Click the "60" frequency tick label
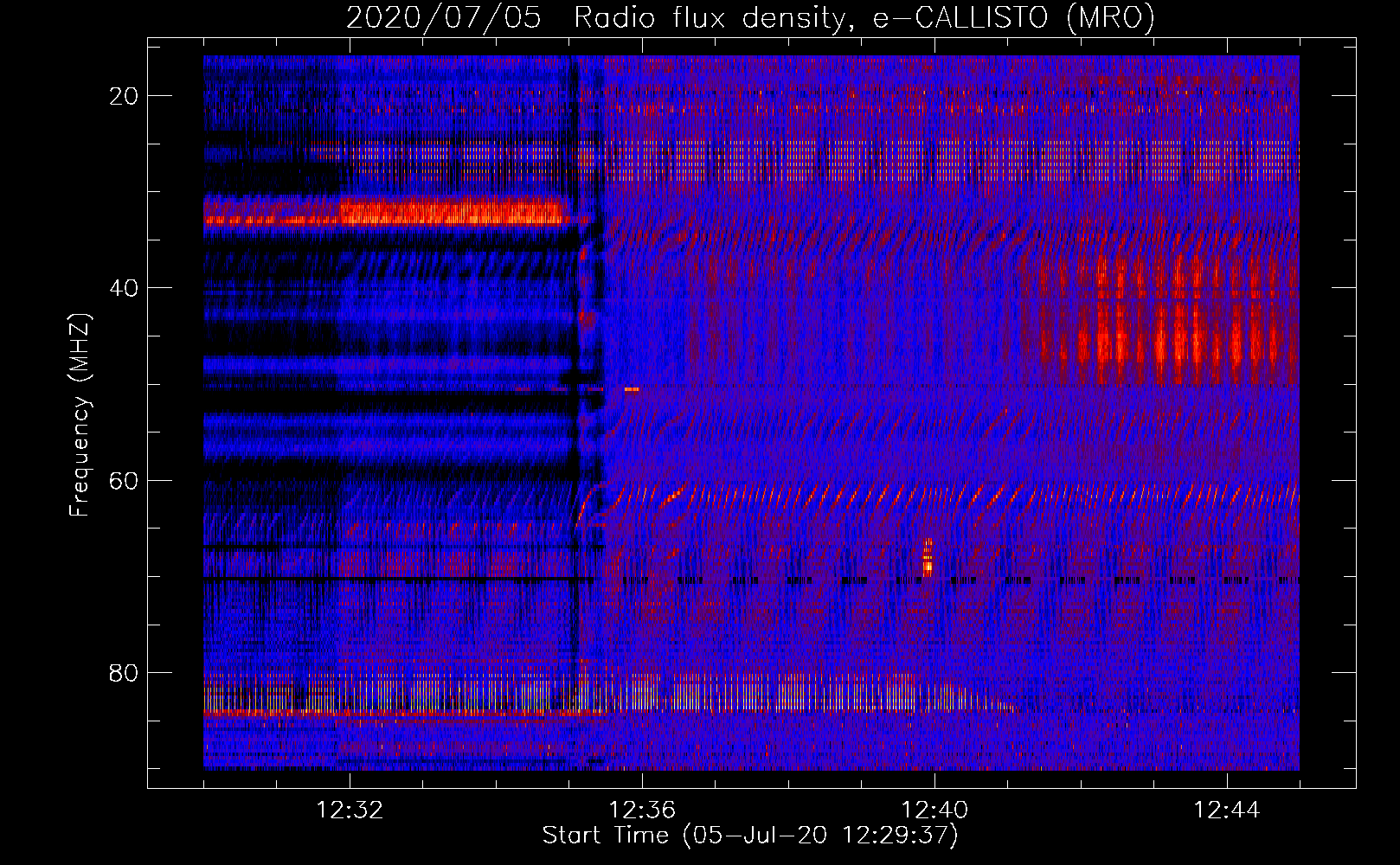 click(124, 480)
